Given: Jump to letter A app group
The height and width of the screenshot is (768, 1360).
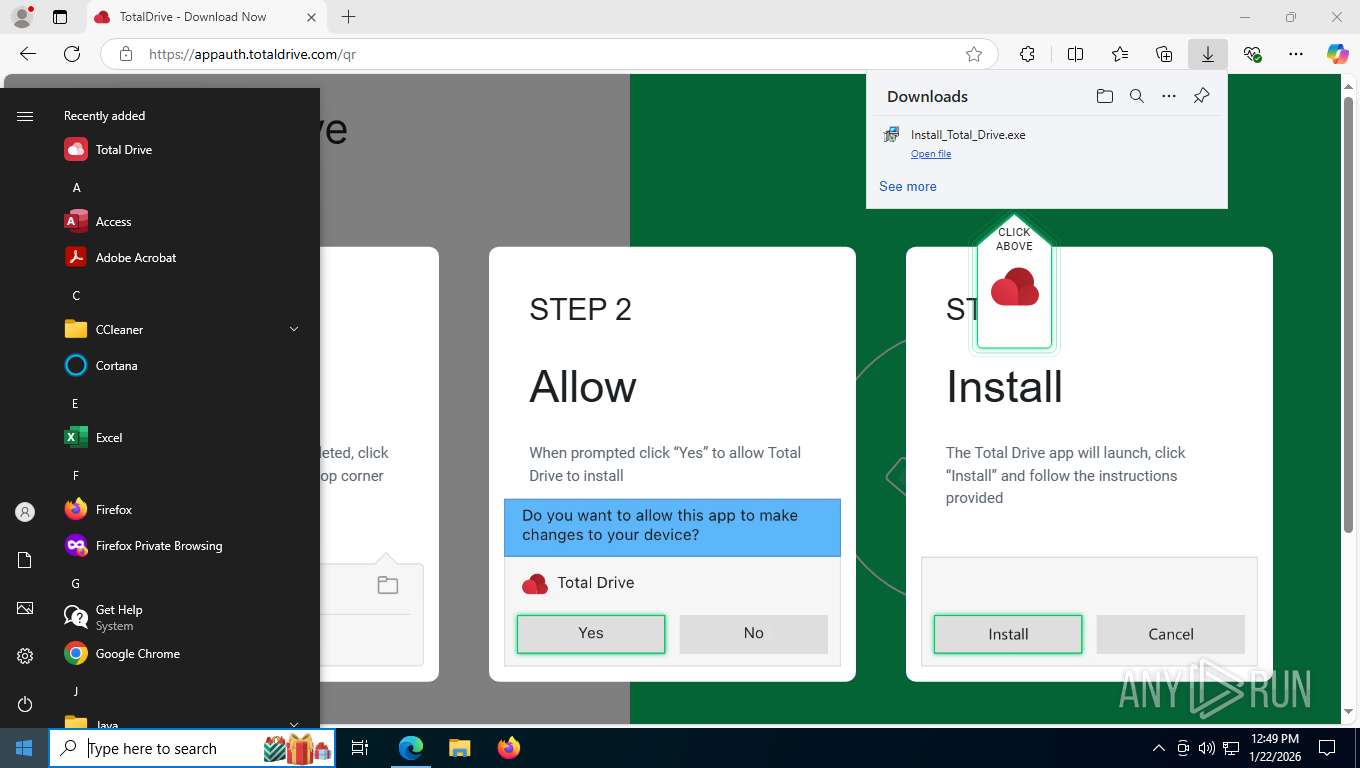Looking at the screenshot, I should pos(76,188).
